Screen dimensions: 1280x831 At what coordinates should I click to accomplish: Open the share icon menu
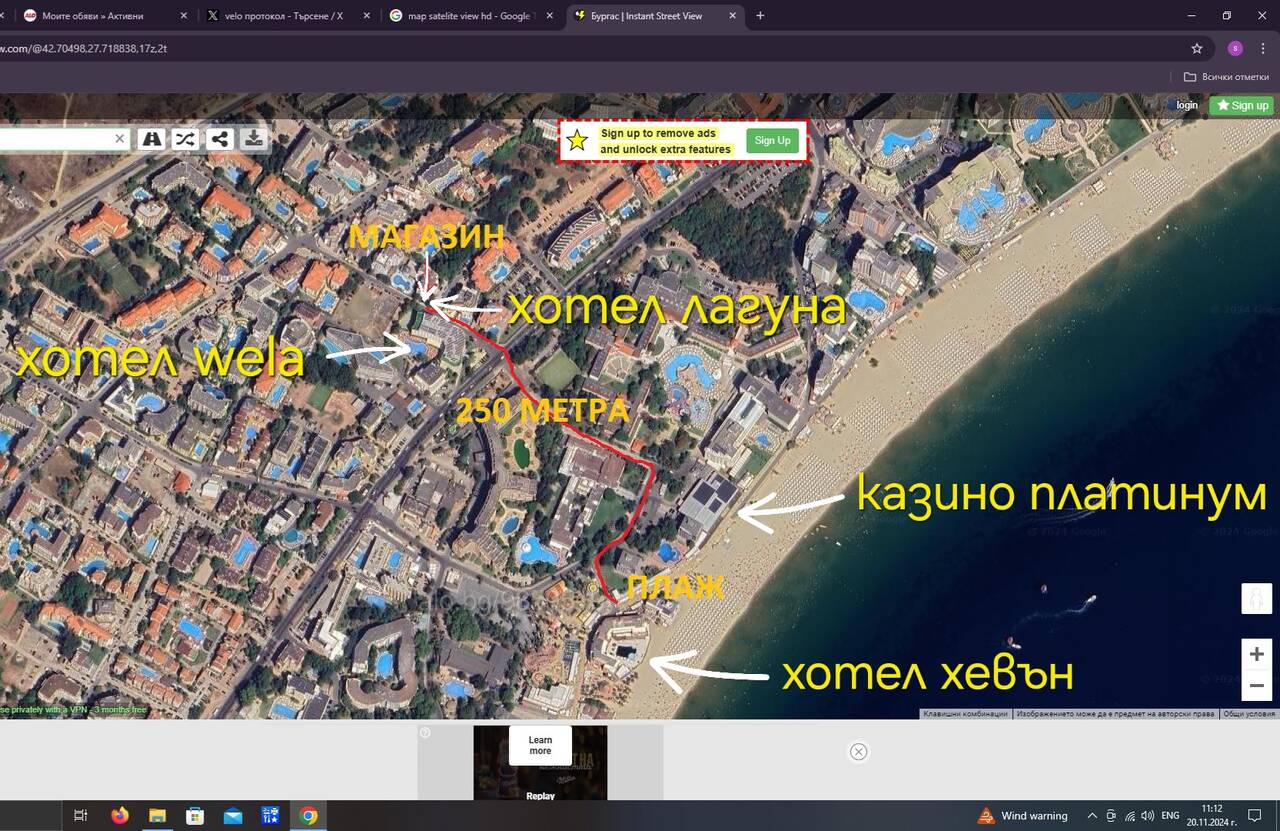220,139
